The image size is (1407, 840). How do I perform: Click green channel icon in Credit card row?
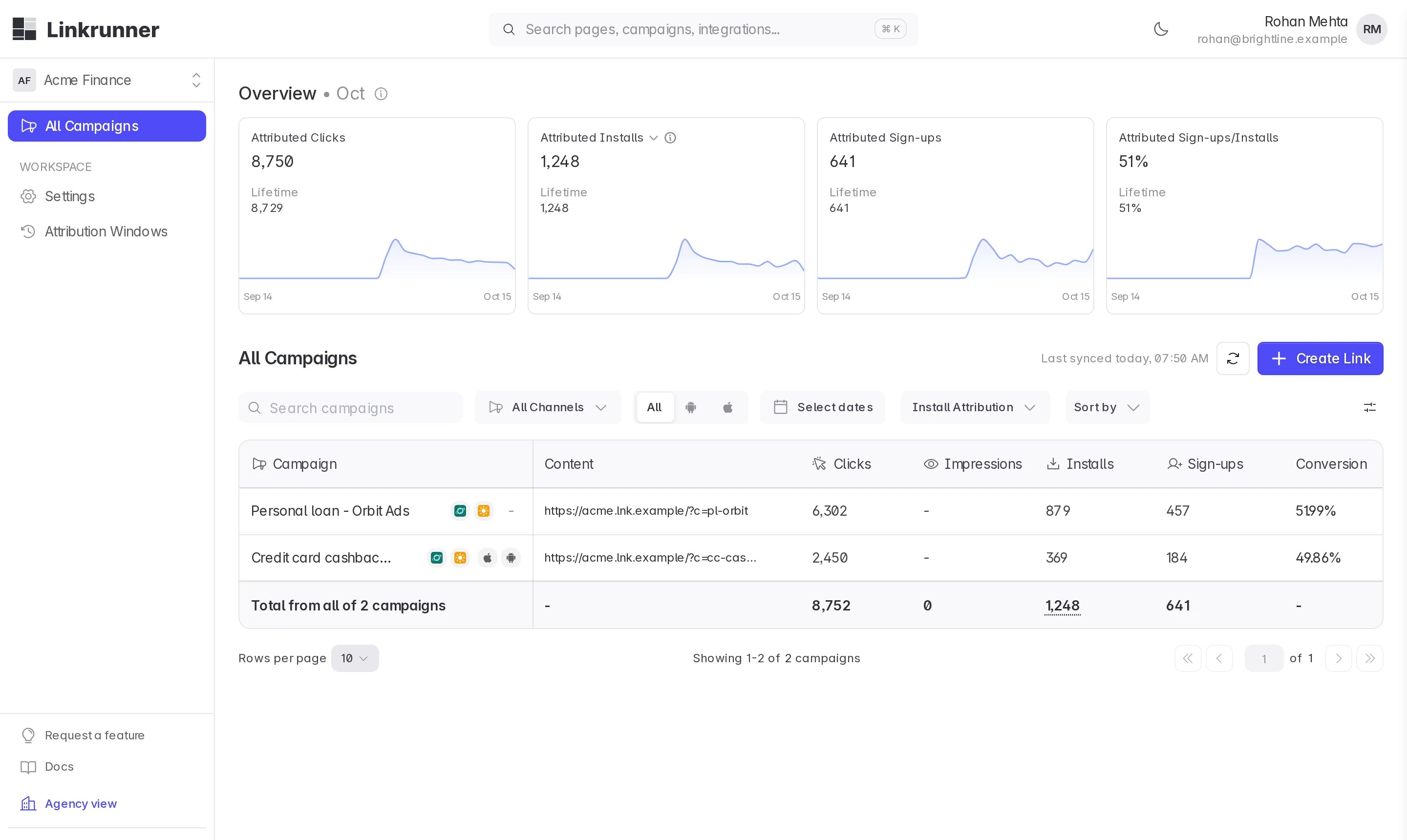(437, 558)
